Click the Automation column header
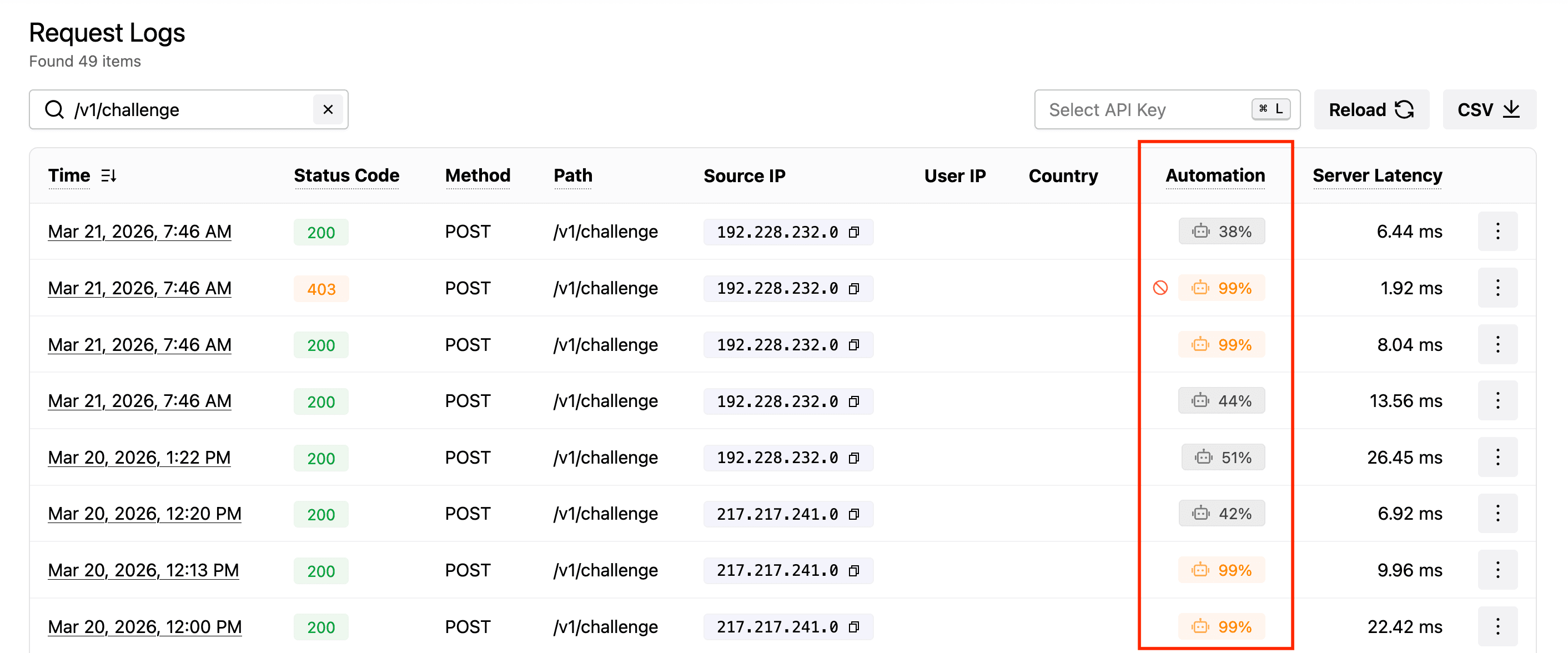Viewport: 1568px width, 653px height. (1215, 176)
